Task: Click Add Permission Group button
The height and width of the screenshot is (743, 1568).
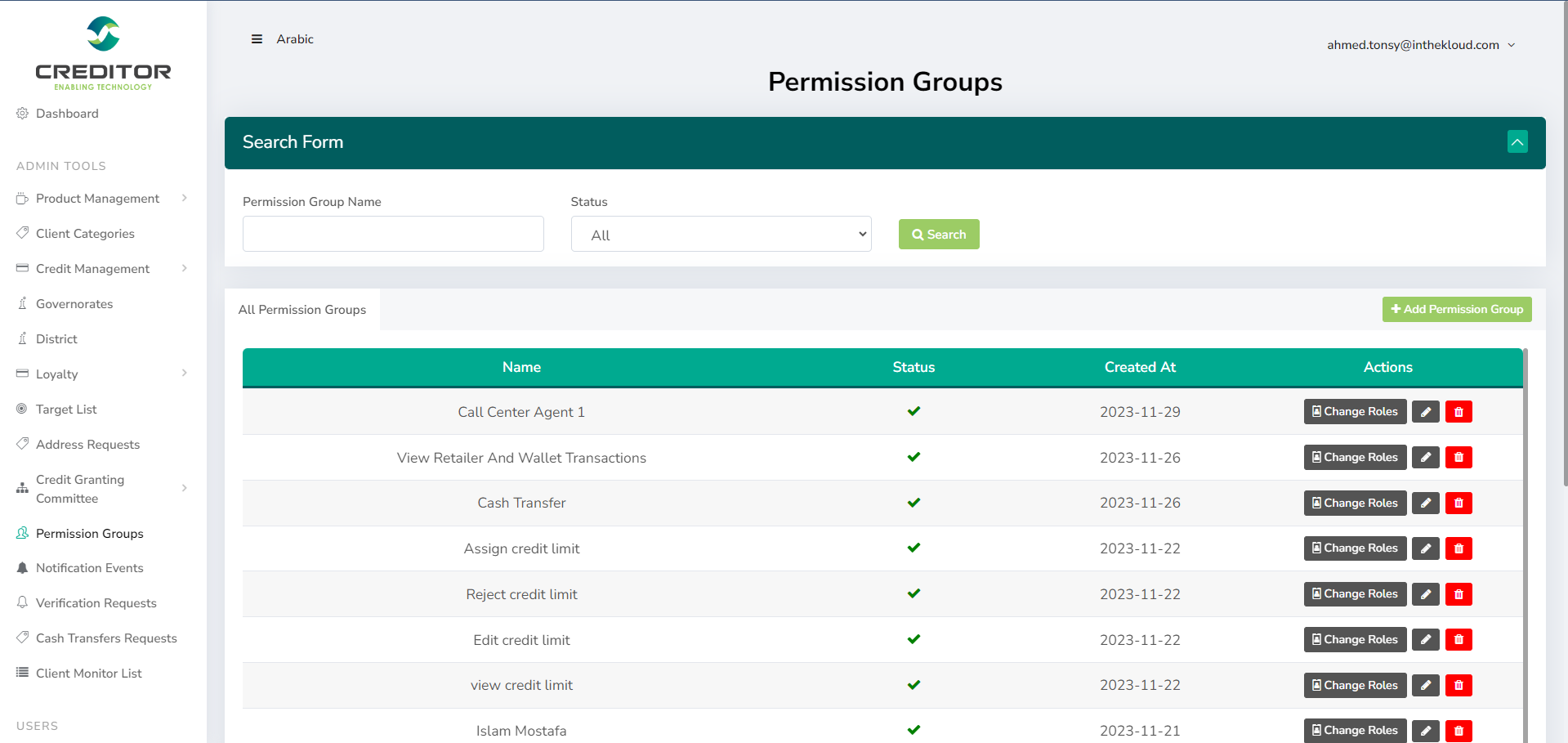Action: tap(1456, 310)
